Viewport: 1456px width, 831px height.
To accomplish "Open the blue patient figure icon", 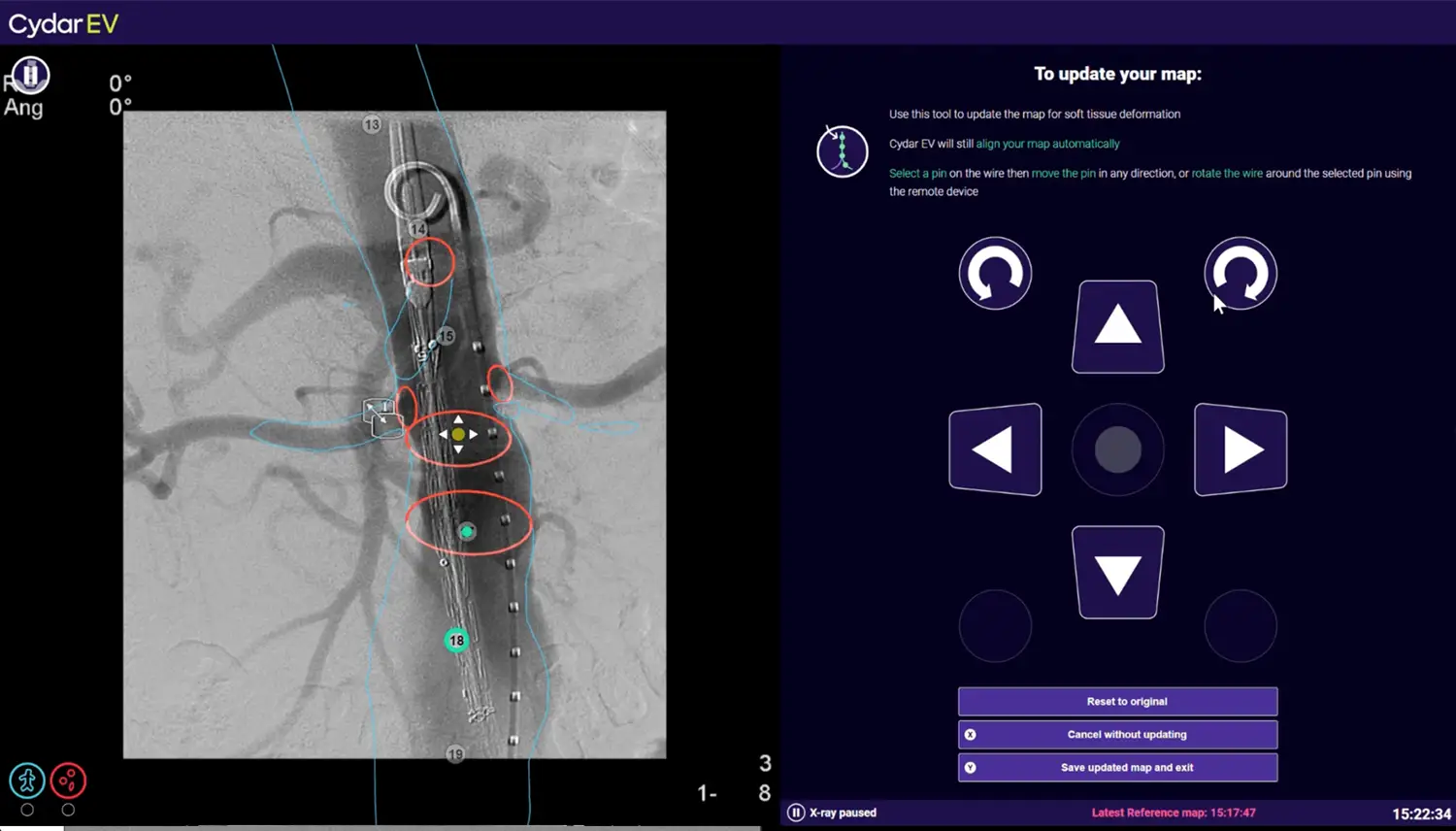I will (x=27, y=781).
